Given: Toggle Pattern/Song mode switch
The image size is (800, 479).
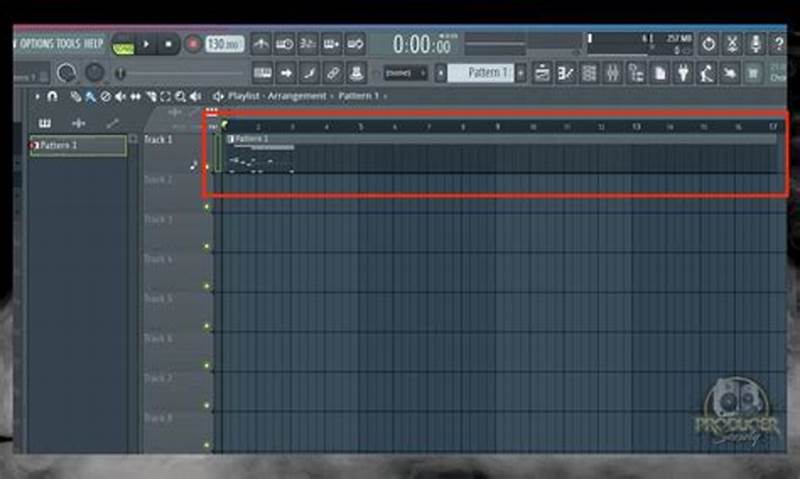Looking at the screenshot, I should [123, 44].
